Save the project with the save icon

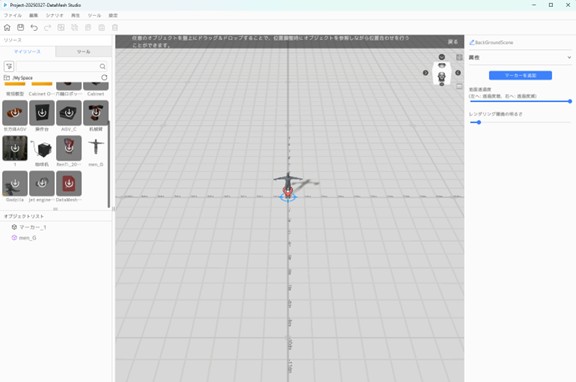(x=21, y=28)
